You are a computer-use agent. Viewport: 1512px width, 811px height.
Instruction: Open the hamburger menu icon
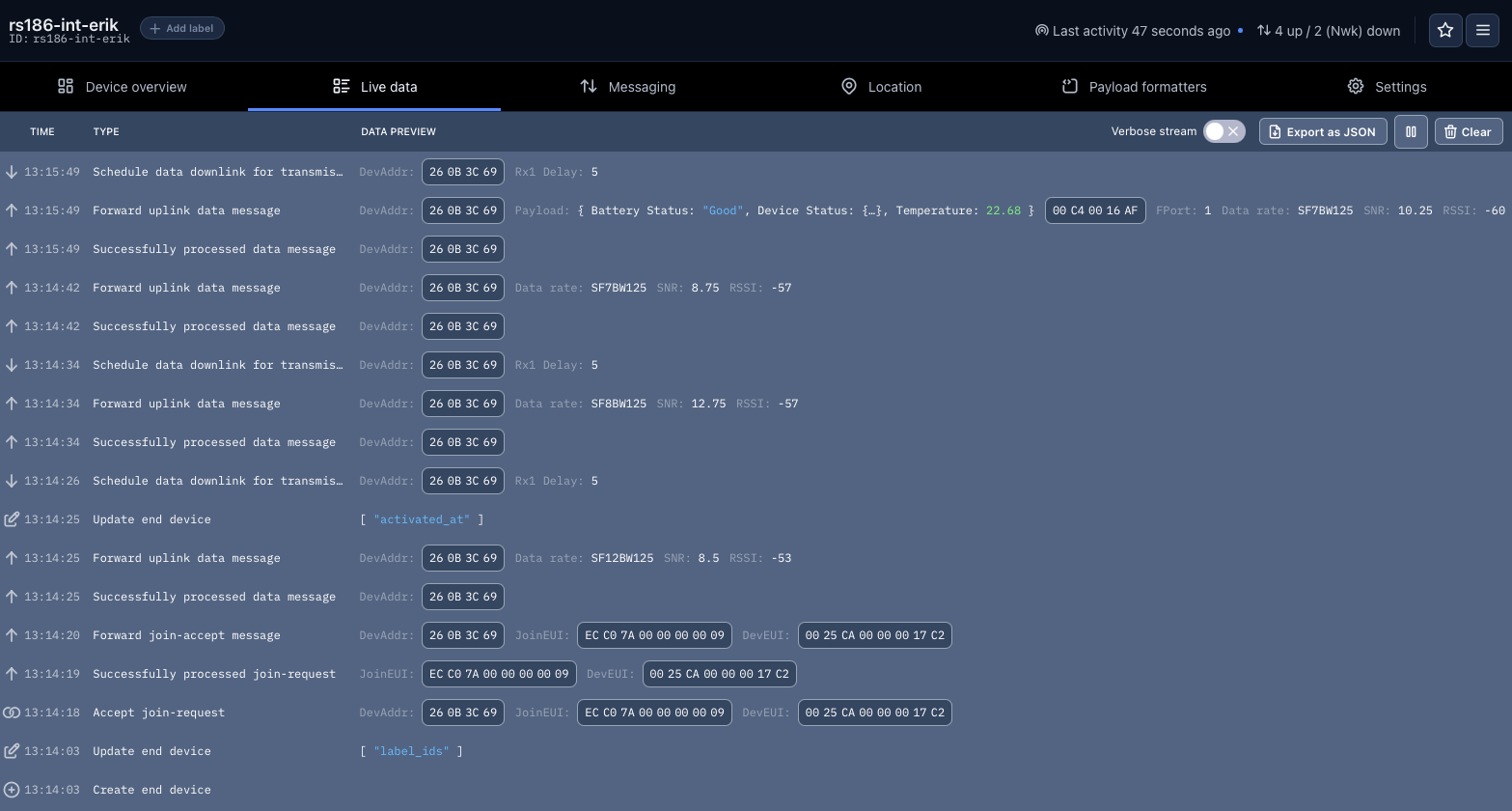1483,31
